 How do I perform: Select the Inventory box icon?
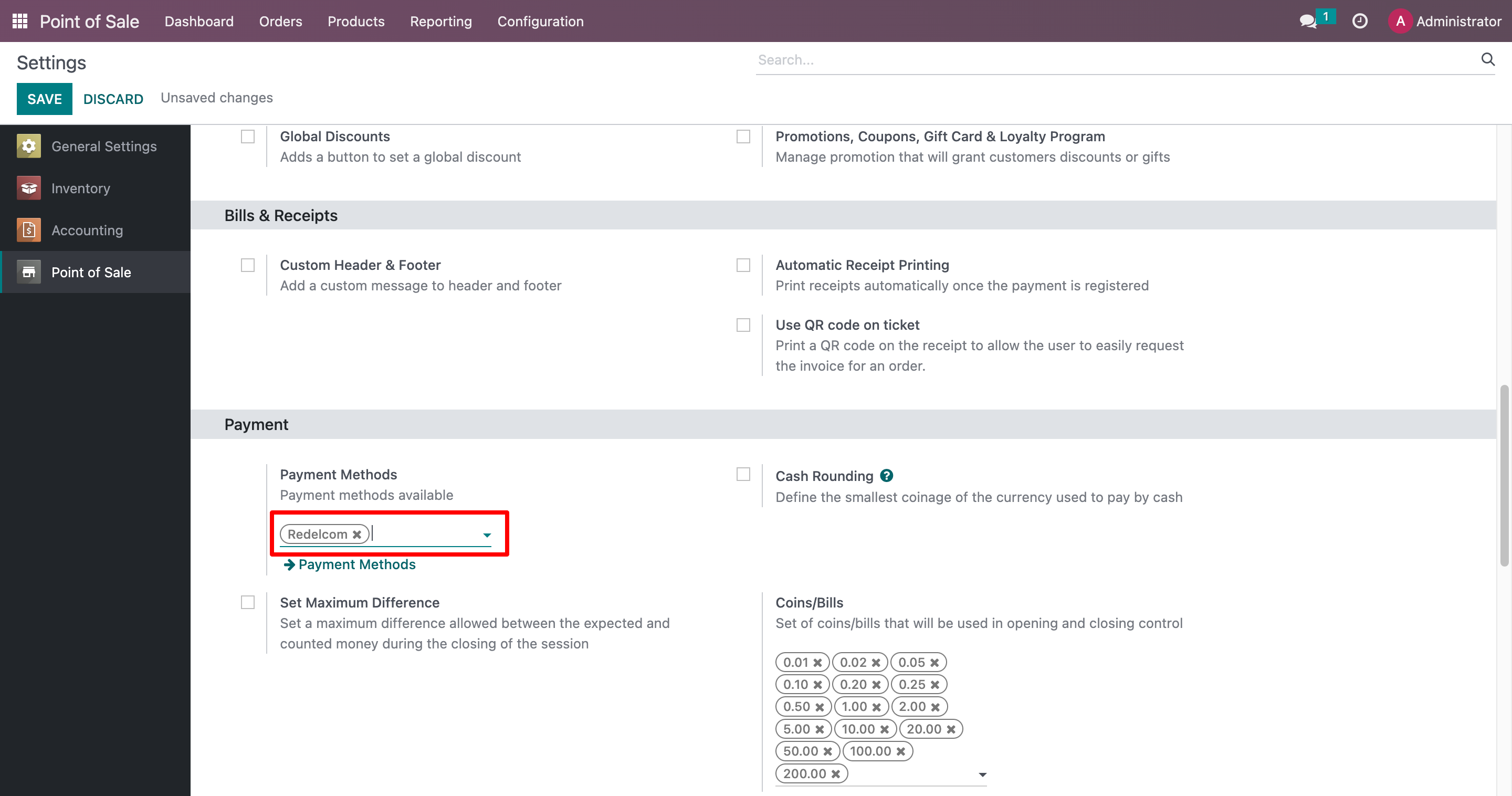coord(29,188)
